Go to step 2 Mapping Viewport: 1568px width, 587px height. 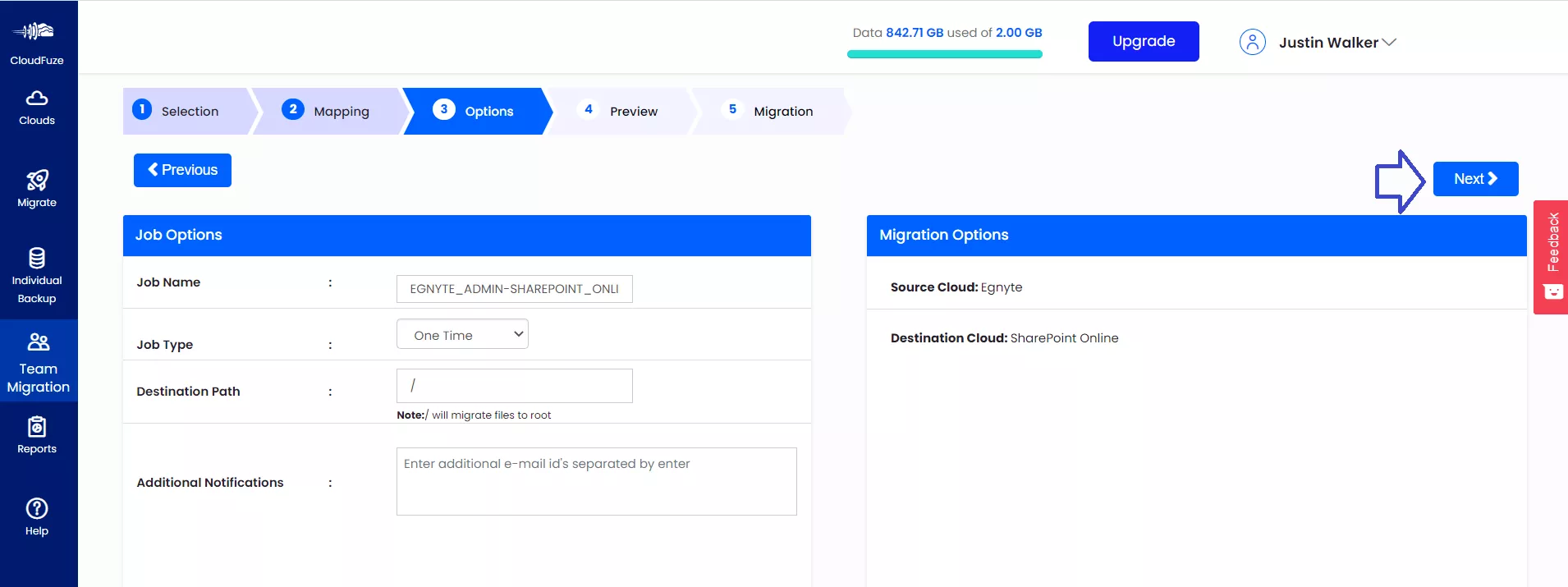coord(330,111)
